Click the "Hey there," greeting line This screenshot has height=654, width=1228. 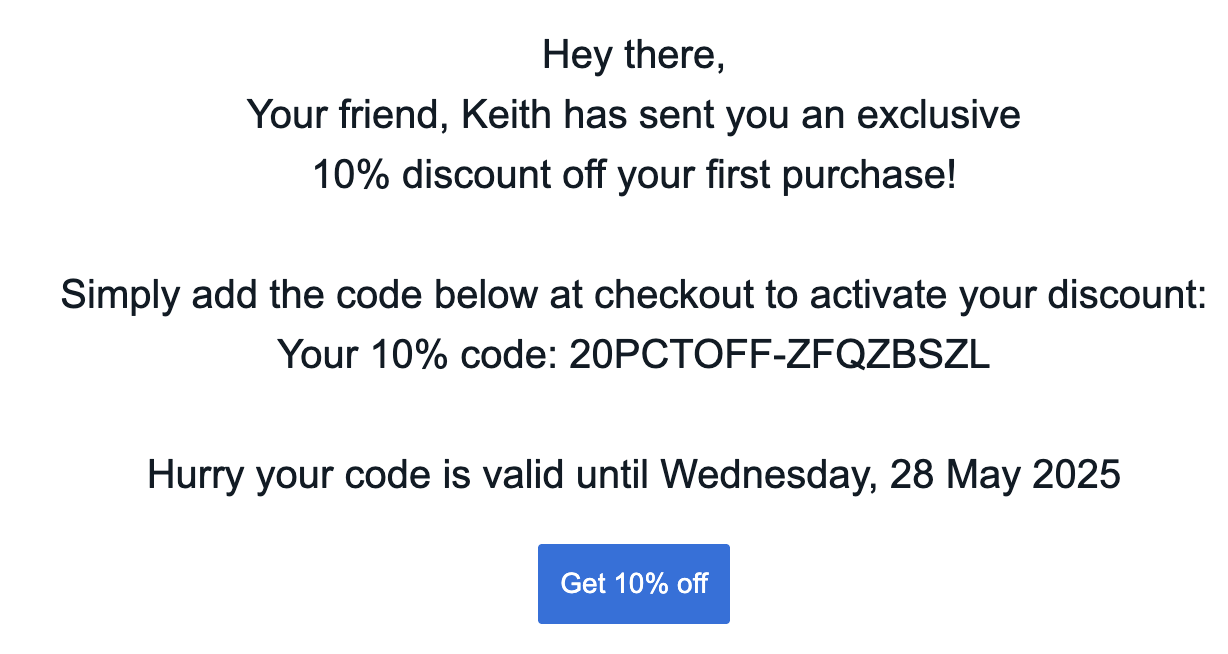tap(633, 55)
